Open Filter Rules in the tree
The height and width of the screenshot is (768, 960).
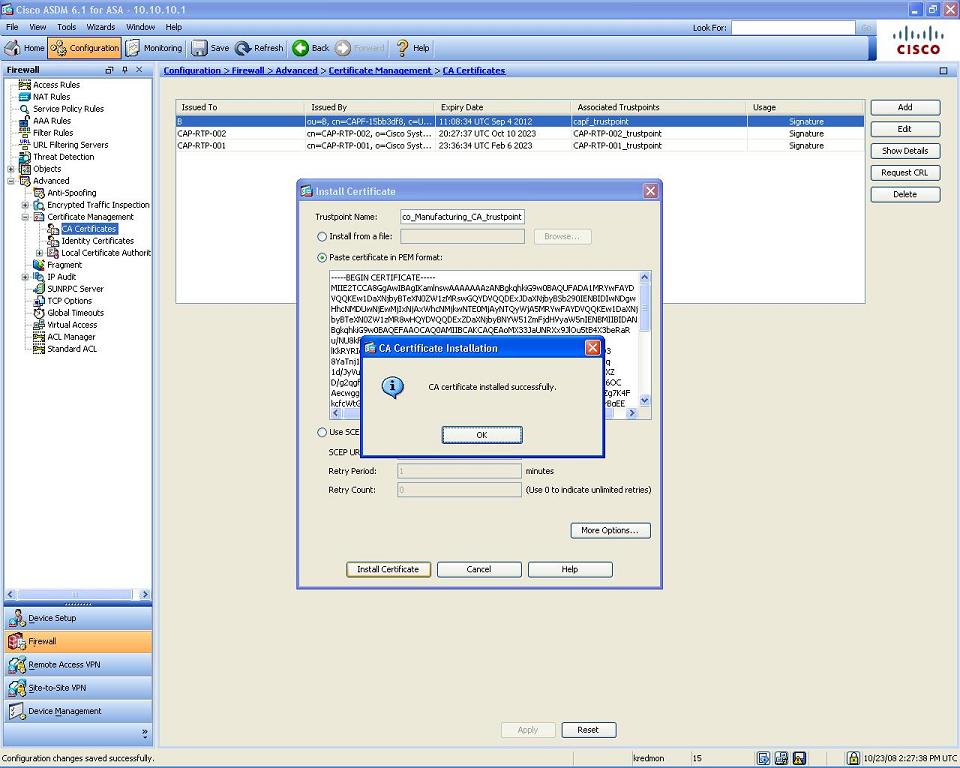pos(53,132)
